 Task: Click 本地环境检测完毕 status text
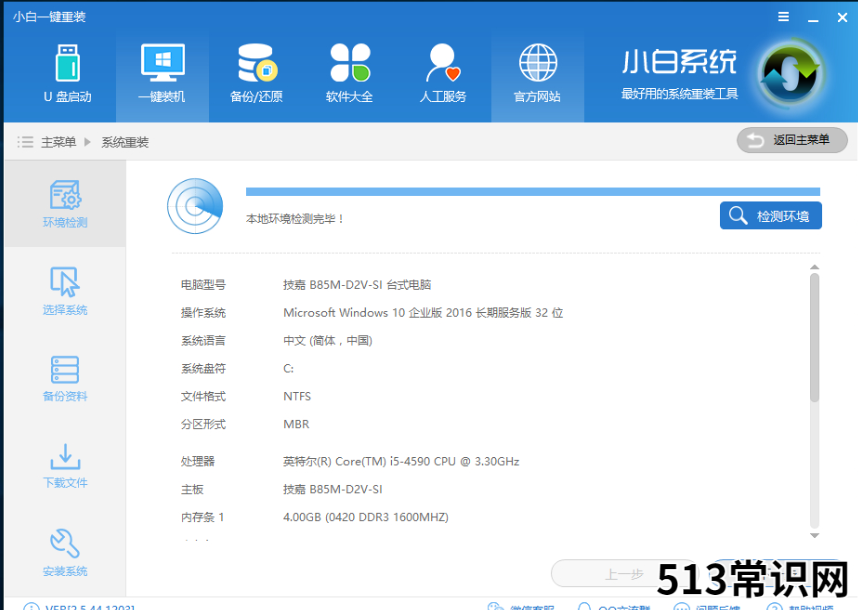(x=295, y=219)
